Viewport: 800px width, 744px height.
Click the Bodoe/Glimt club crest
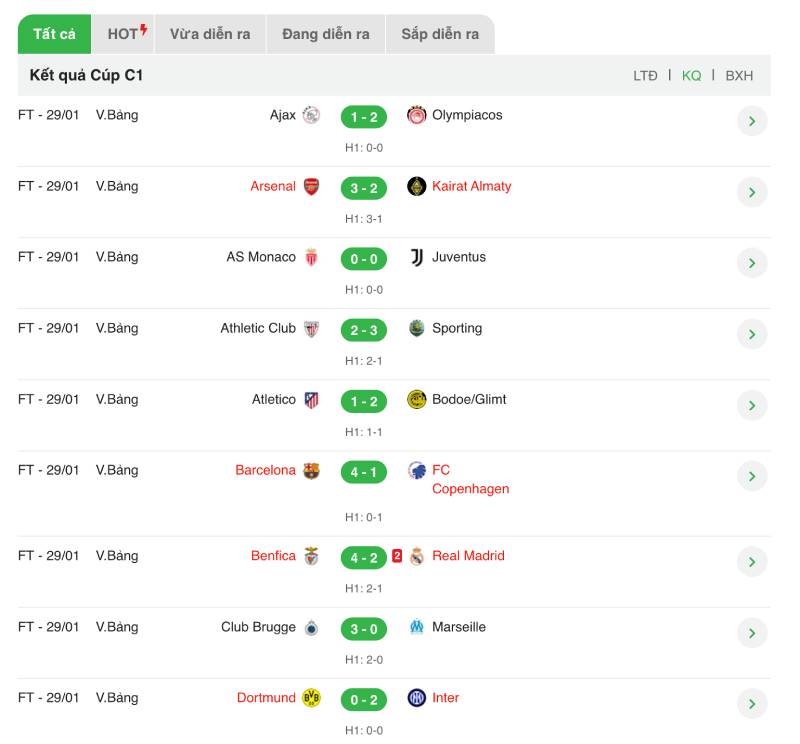(416, 400)
